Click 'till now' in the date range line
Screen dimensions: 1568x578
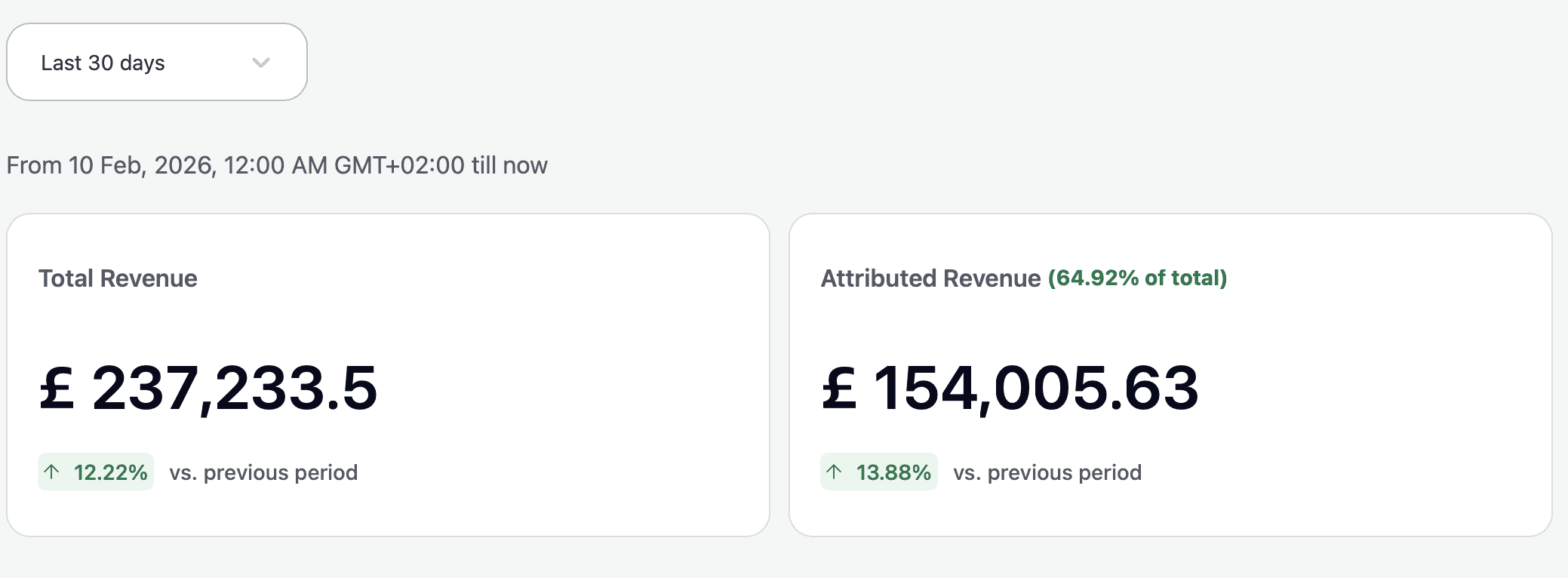click(509, 165)
